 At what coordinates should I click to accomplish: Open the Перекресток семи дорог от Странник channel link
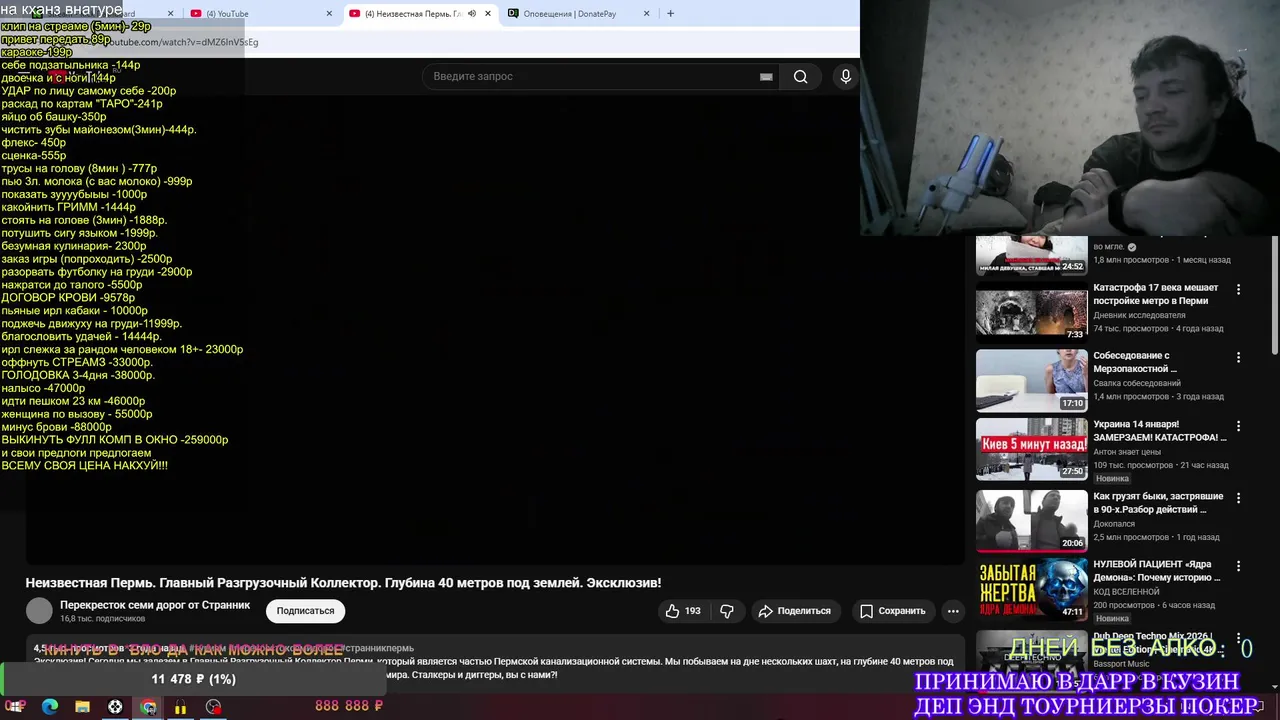click(155, 605)
